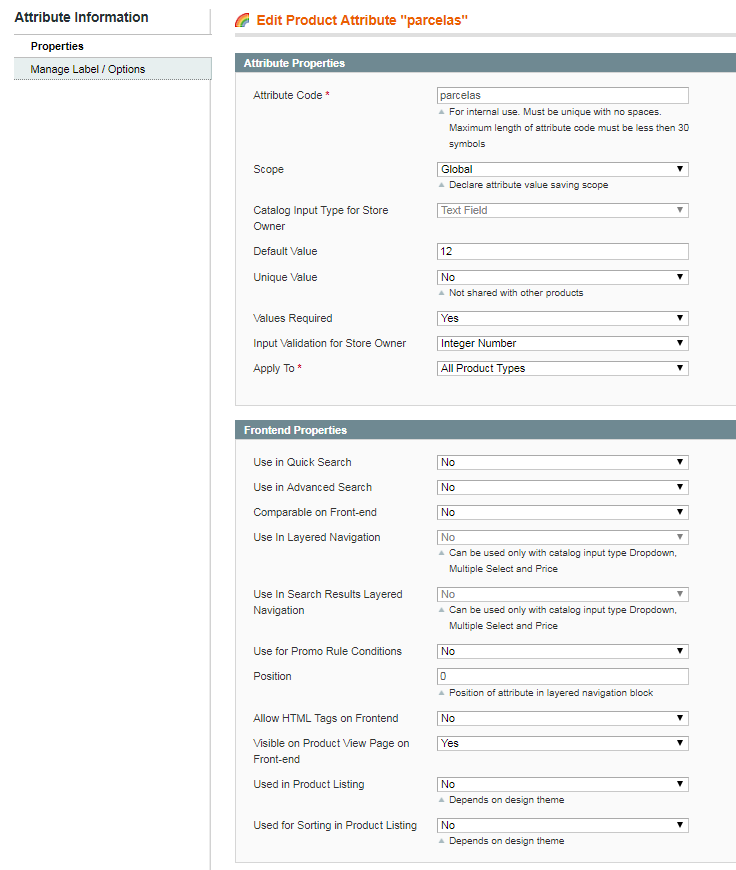Click the Default Value text field
This screenshot has width=736, height=870.
coord(563,251)
